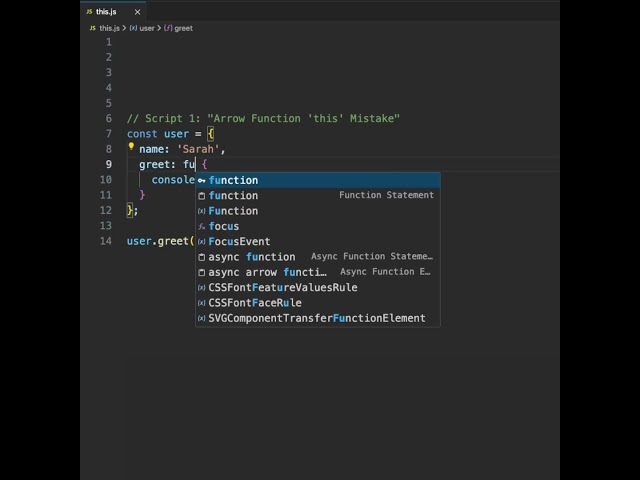Image resolution: width=640 pixels, height=480 pixels.
Task: Click the JS icon in the breadcrumb
Action: pyautogui.click(x=93, y=28)
